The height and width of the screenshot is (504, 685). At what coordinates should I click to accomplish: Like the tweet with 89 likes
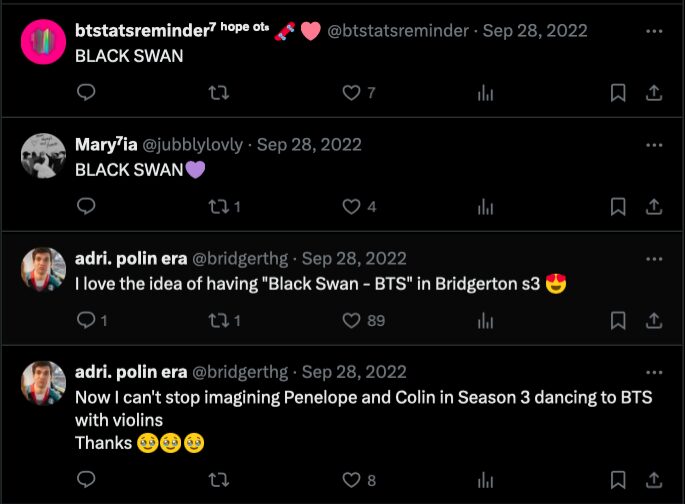pos(351,321)
